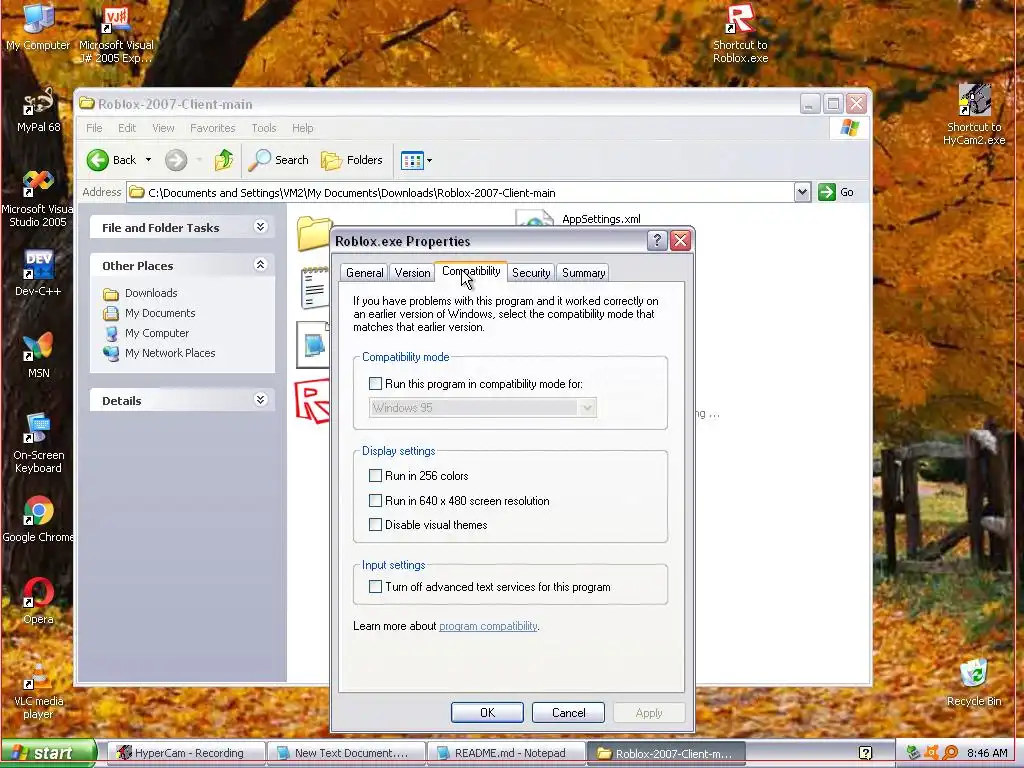Open the File menu in Explorer
The width and height of the screenshot is (1024, 768).
[x=94, y=128]
